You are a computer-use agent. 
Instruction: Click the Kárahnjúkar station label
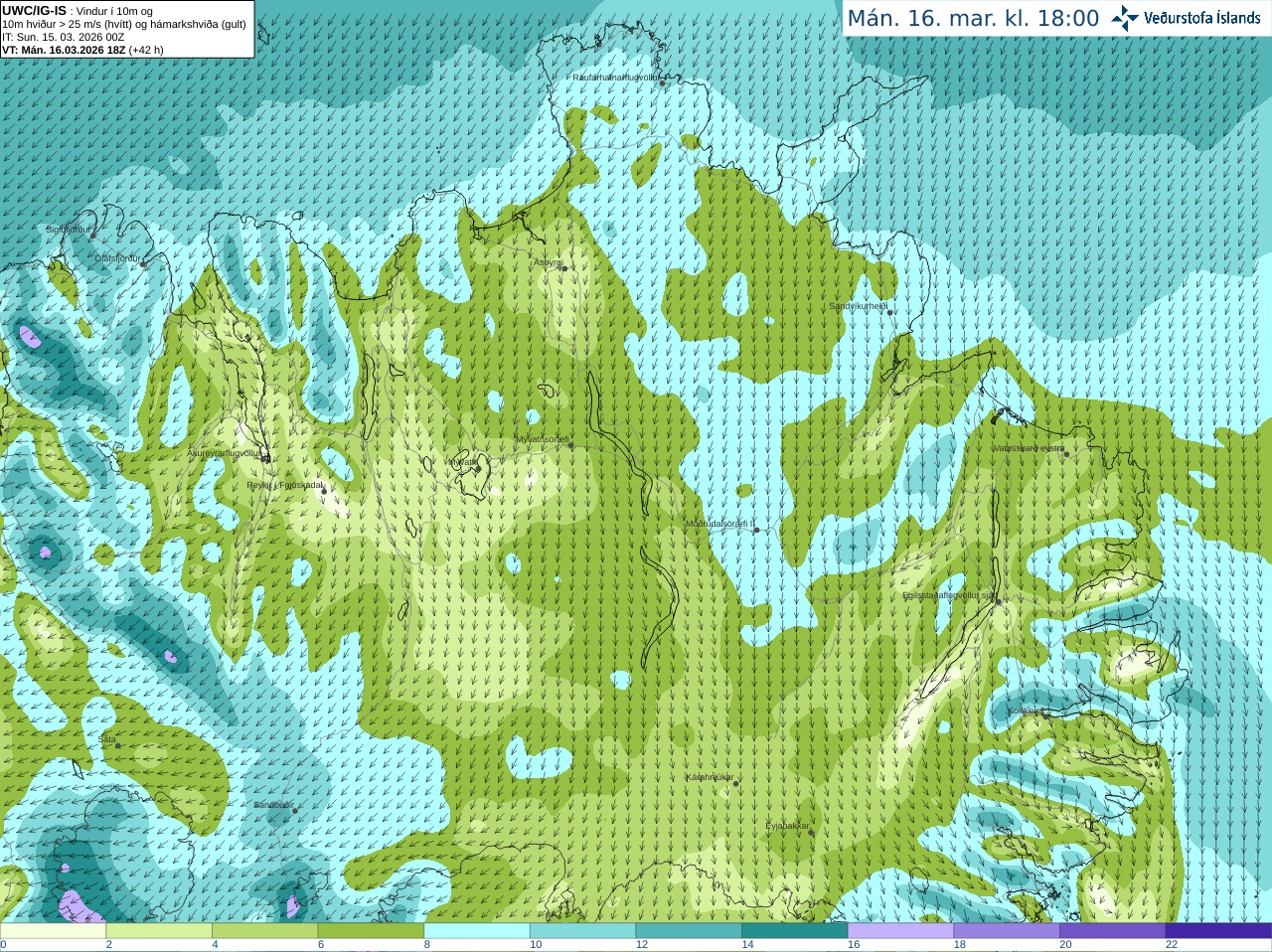(x=710, y=777)
